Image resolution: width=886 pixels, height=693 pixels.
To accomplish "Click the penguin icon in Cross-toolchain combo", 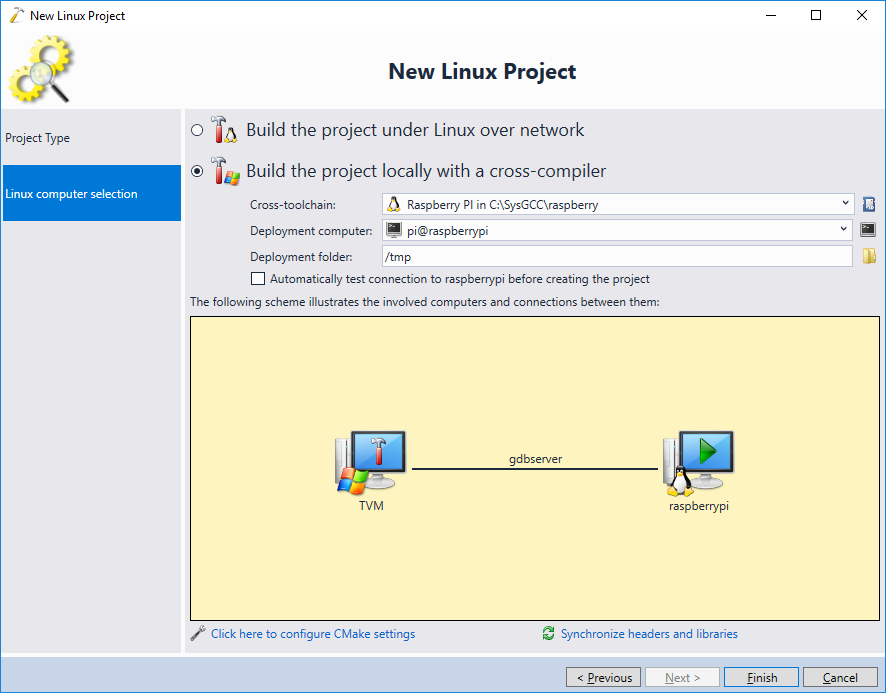I will pyautogui.click(x=394, y=204).
